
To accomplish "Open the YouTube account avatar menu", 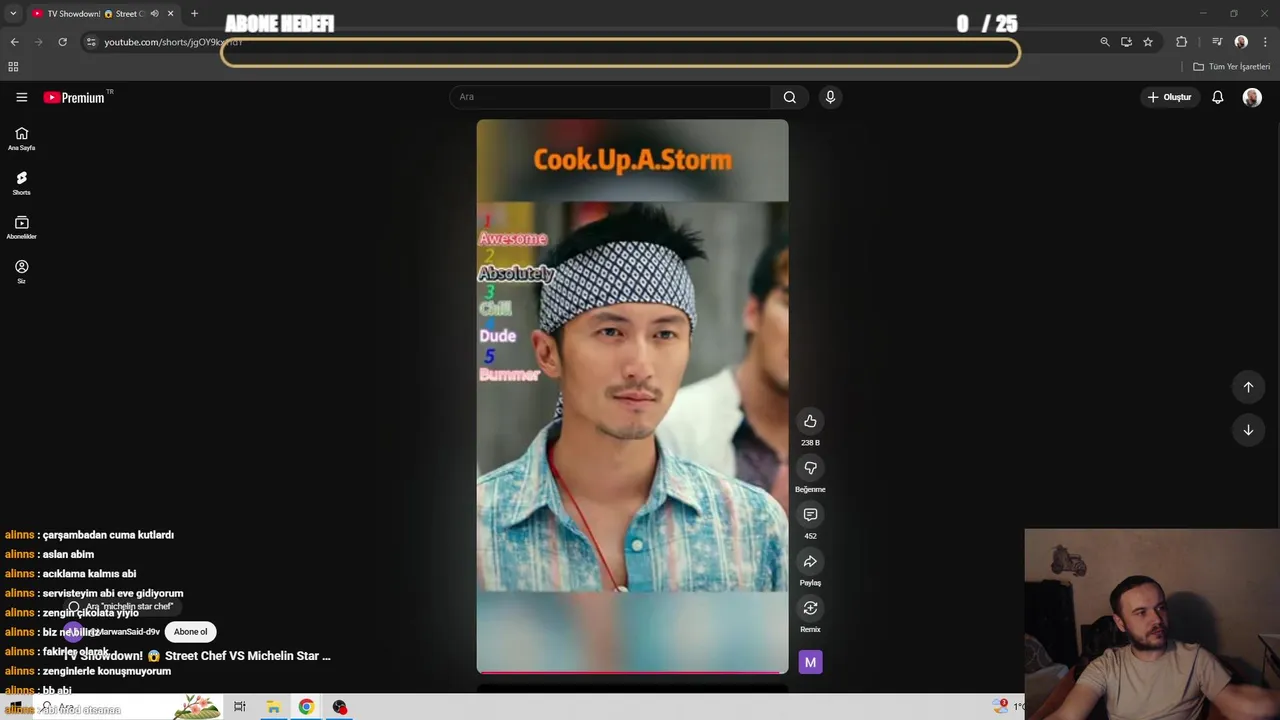I will [x=1252, y=97].
